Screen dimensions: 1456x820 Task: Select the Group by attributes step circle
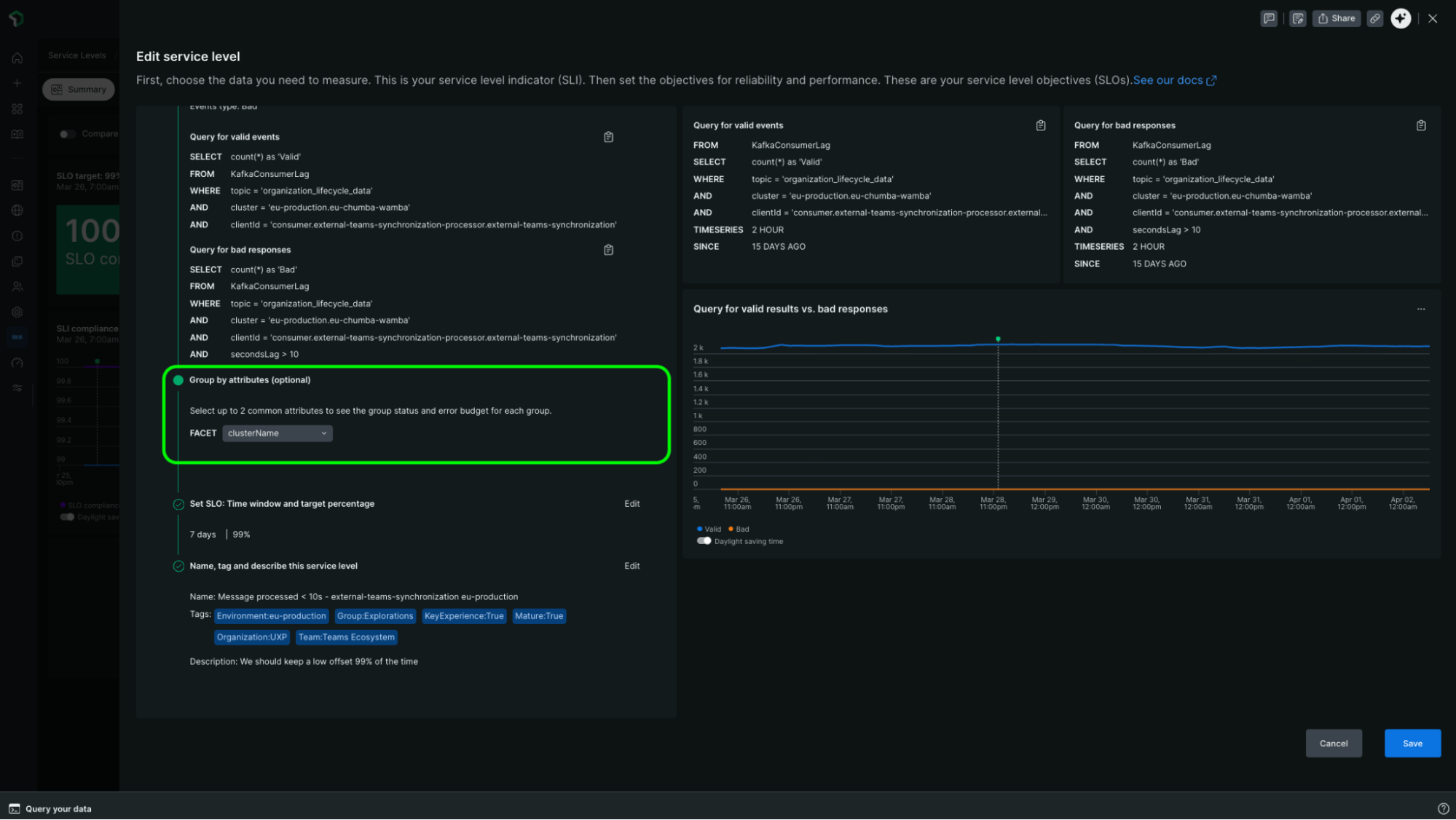(x=178, y=380)
